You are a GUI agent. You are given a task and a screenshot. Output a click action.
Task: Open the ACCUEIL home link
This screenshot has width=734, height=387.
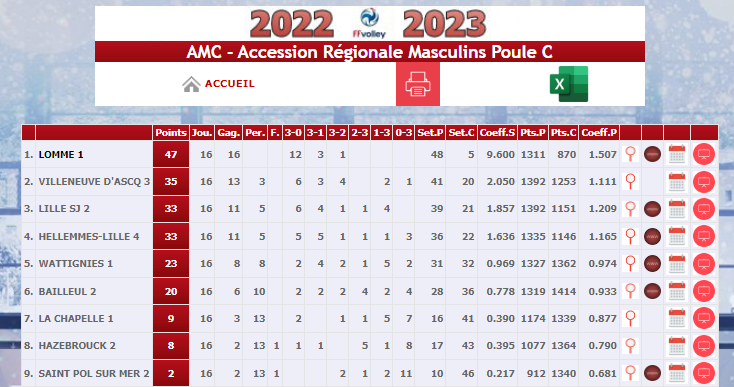[x=229, y=84]
